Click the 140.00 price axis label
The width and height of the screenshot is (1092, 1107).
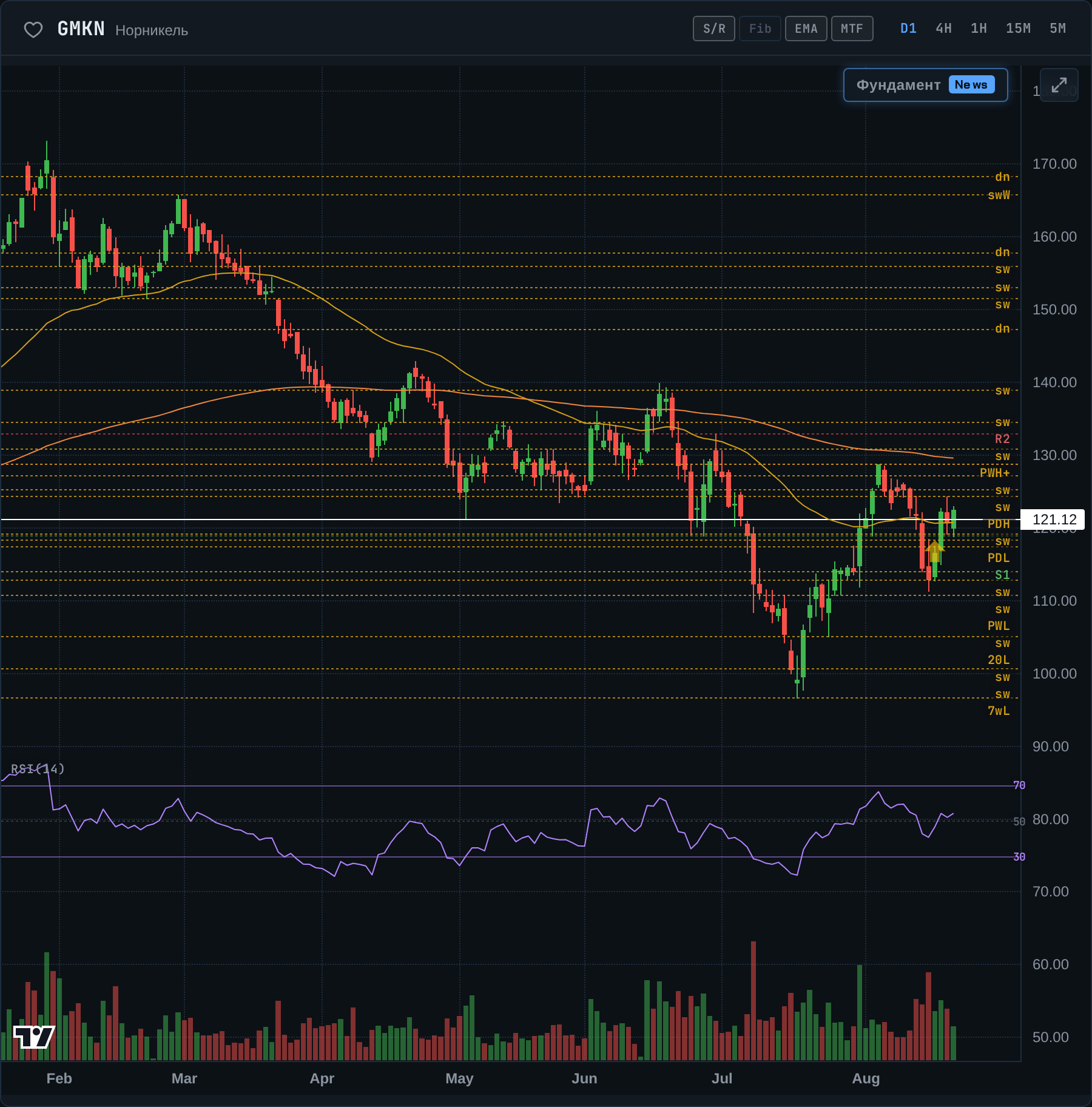coord(1054,382)
